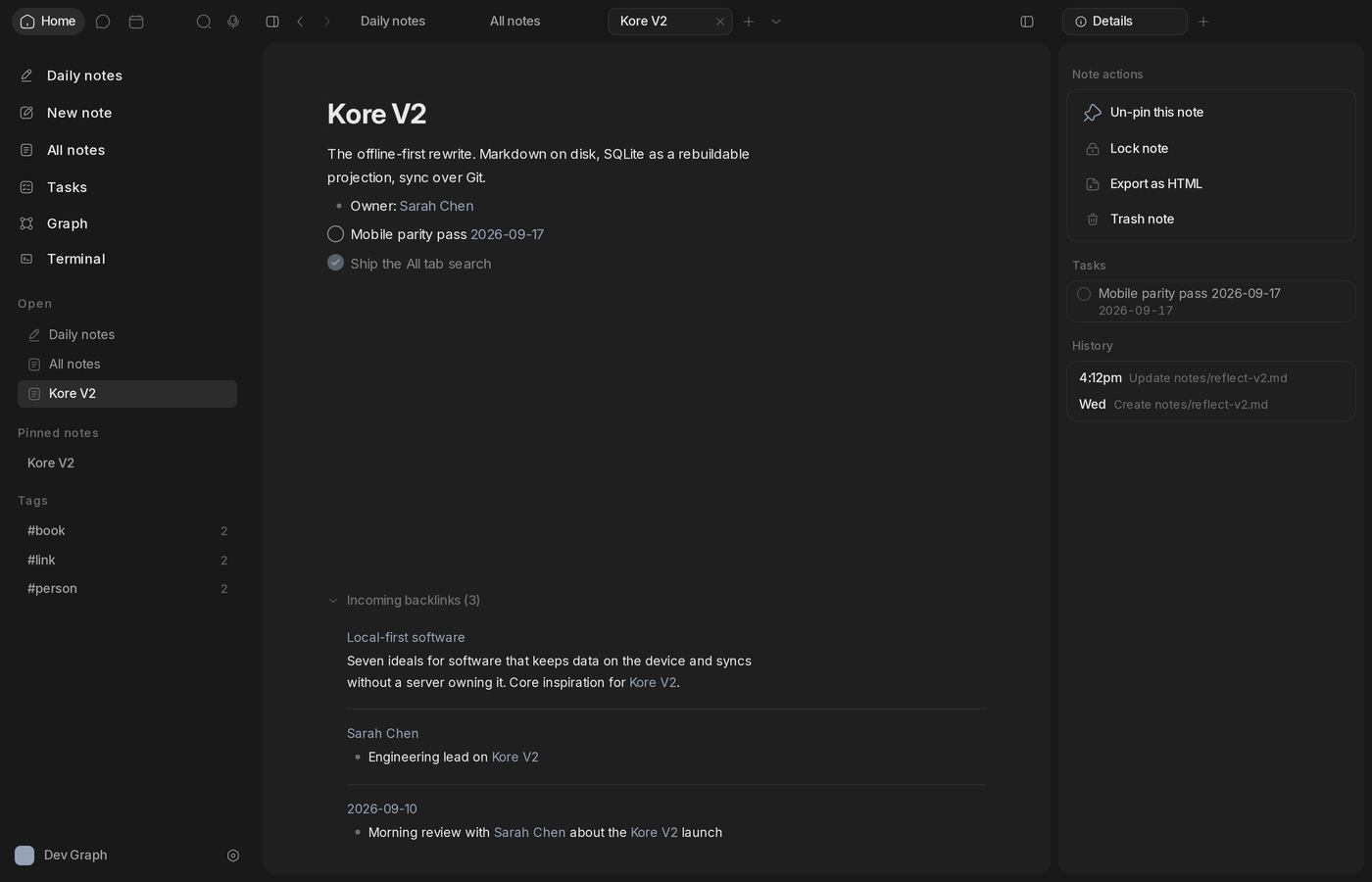Screen dimensions: 1372x882
Task: Uncheck Ship the All tab search
Action: (335, 263)
